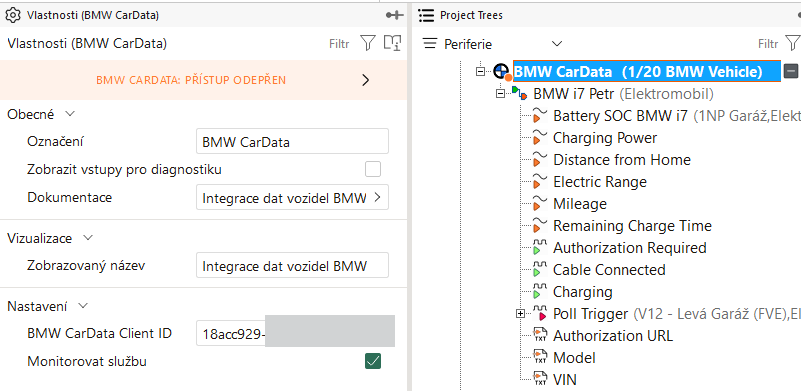Open the BMW CARDATA: PŘÍSTUP ODEPŘEN warning
The height and width of the screenshot is (391, 801).
[x=203, y=80]
